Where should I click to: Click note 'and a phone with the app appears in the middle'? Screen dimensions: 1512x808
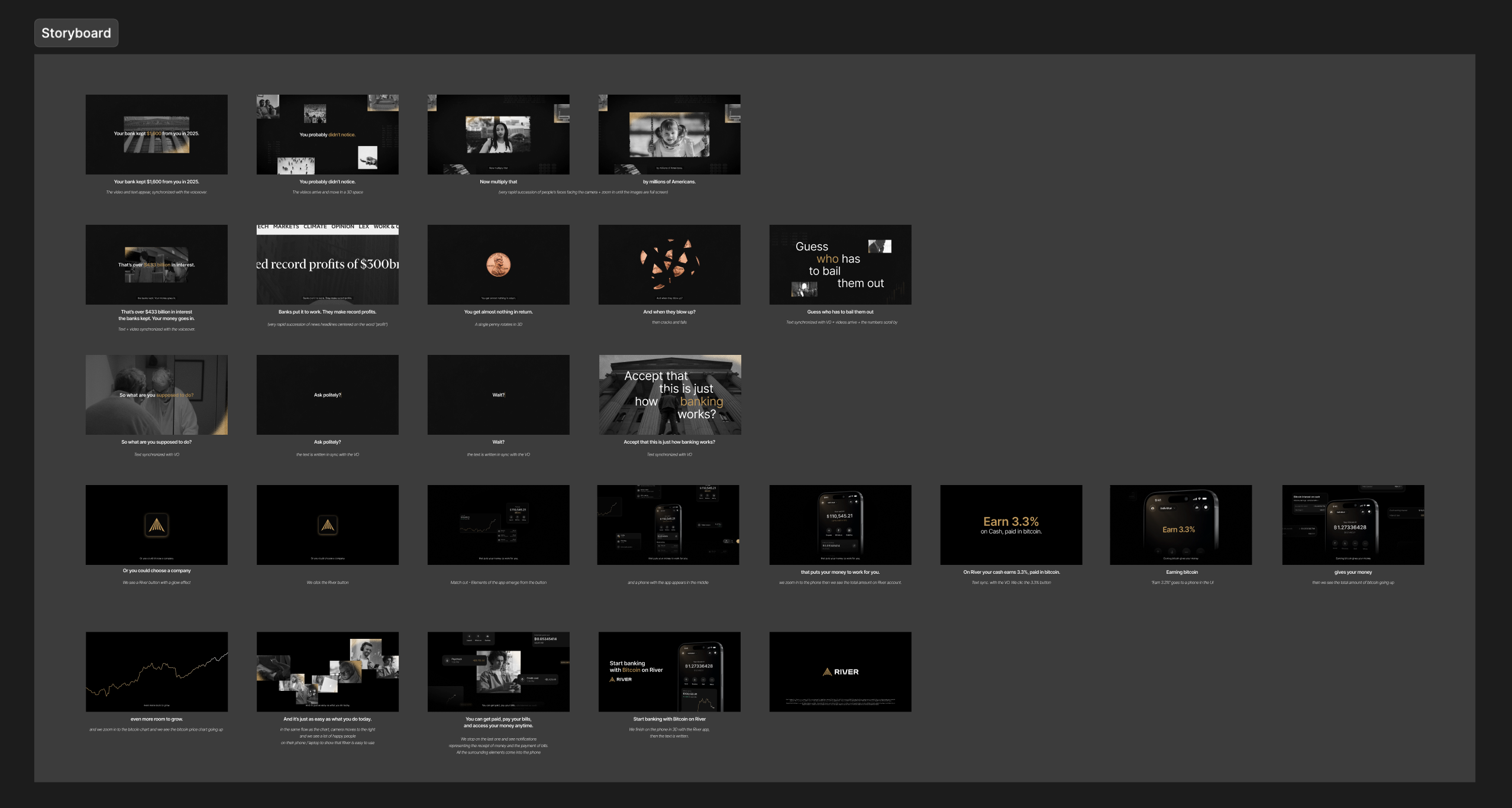click(x=668, y=583)
